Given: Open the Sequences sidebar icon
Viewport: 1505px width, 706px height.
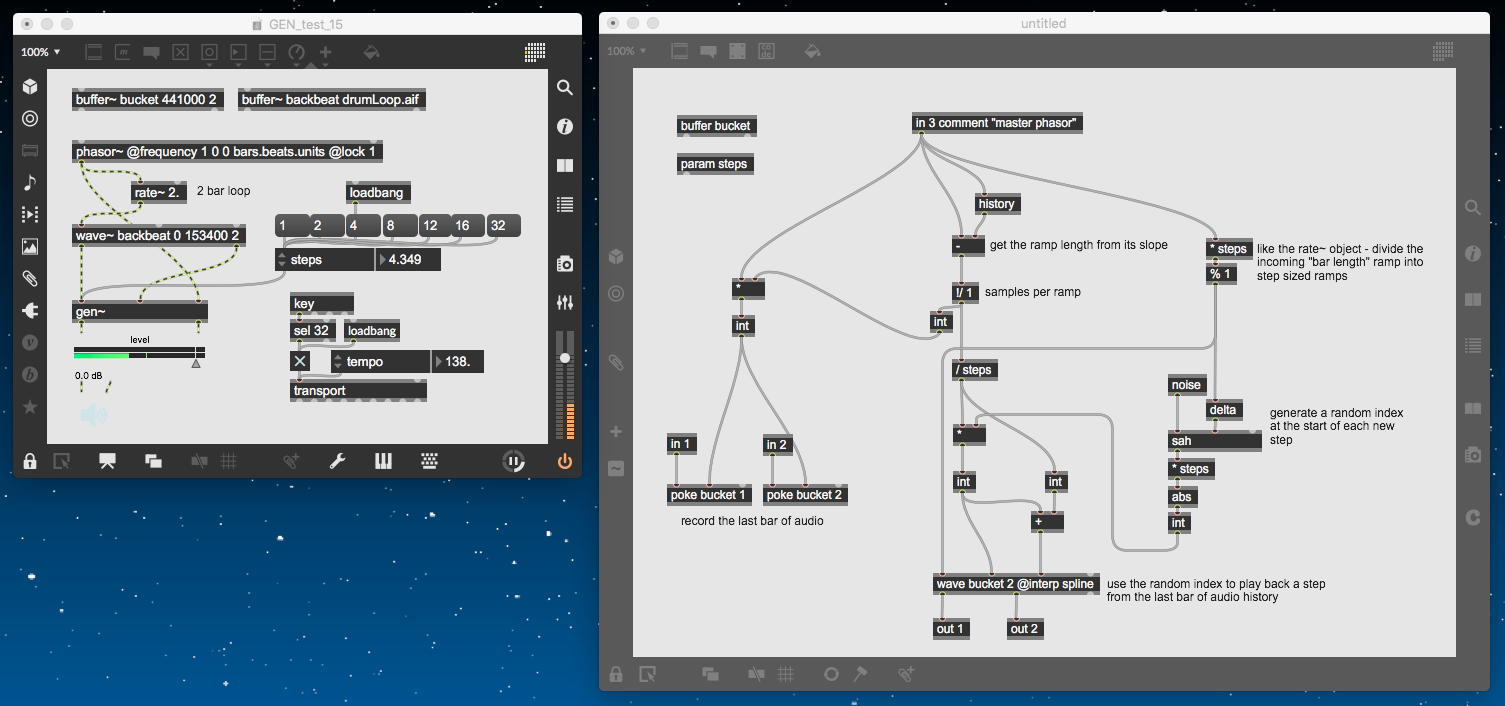Looking at the screenshot, I should click(x=30, y=214).
